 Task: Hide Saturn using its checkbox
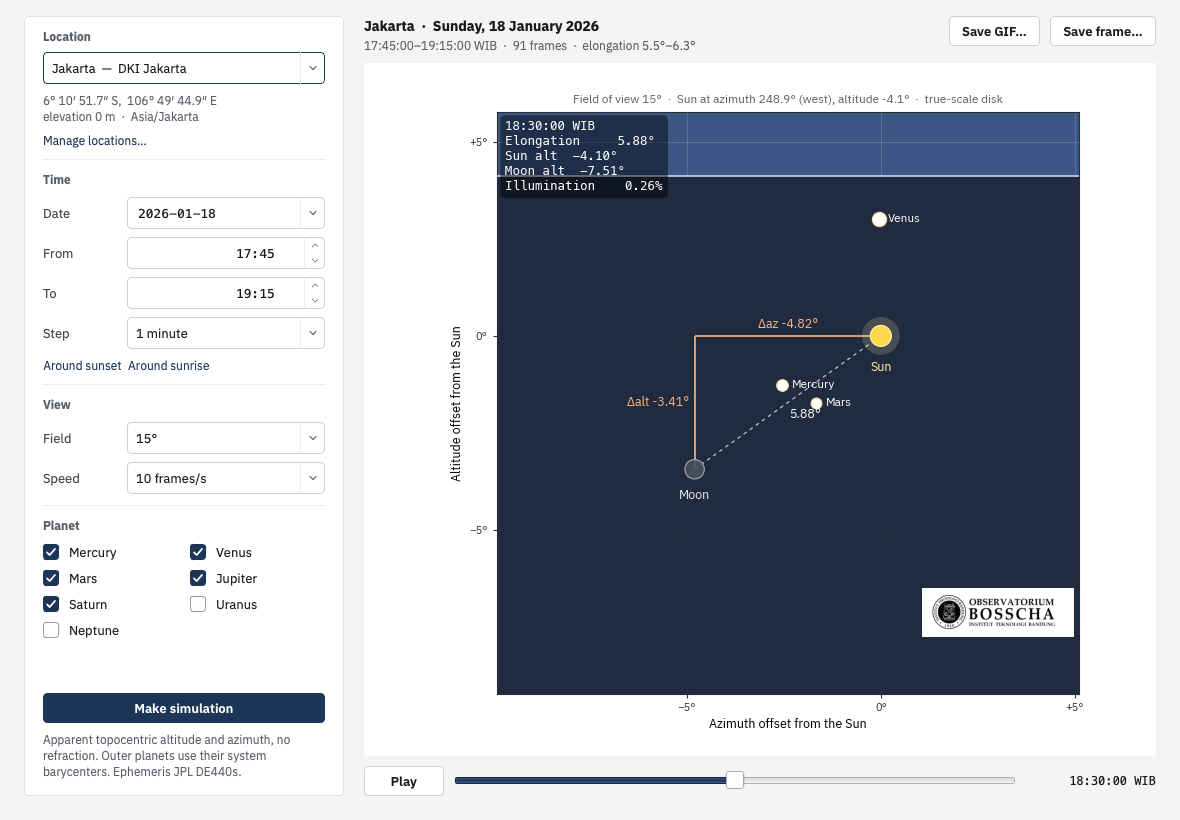[51, 604]
